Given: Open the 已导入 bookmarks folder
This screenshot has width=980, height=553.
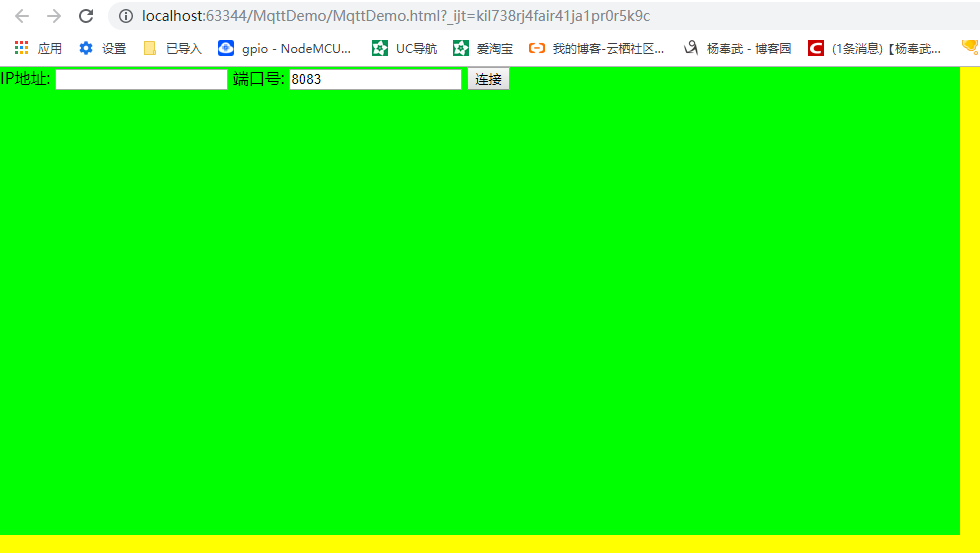Looking at the screenshot, I should (172, 48).
